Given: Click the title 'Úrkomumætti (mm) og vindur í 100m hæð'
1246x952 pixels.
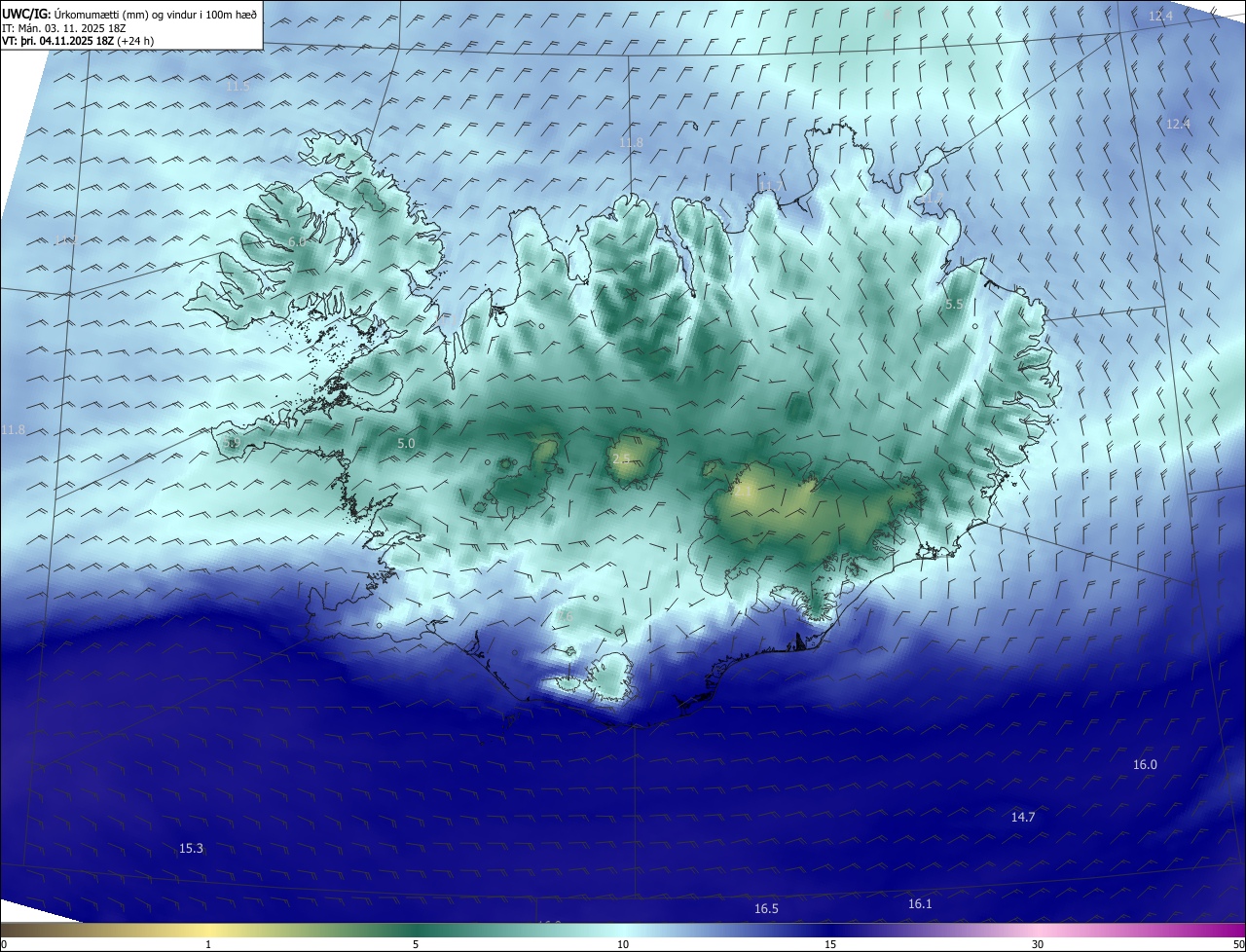Looking at the screenshot, I should 156,14.
